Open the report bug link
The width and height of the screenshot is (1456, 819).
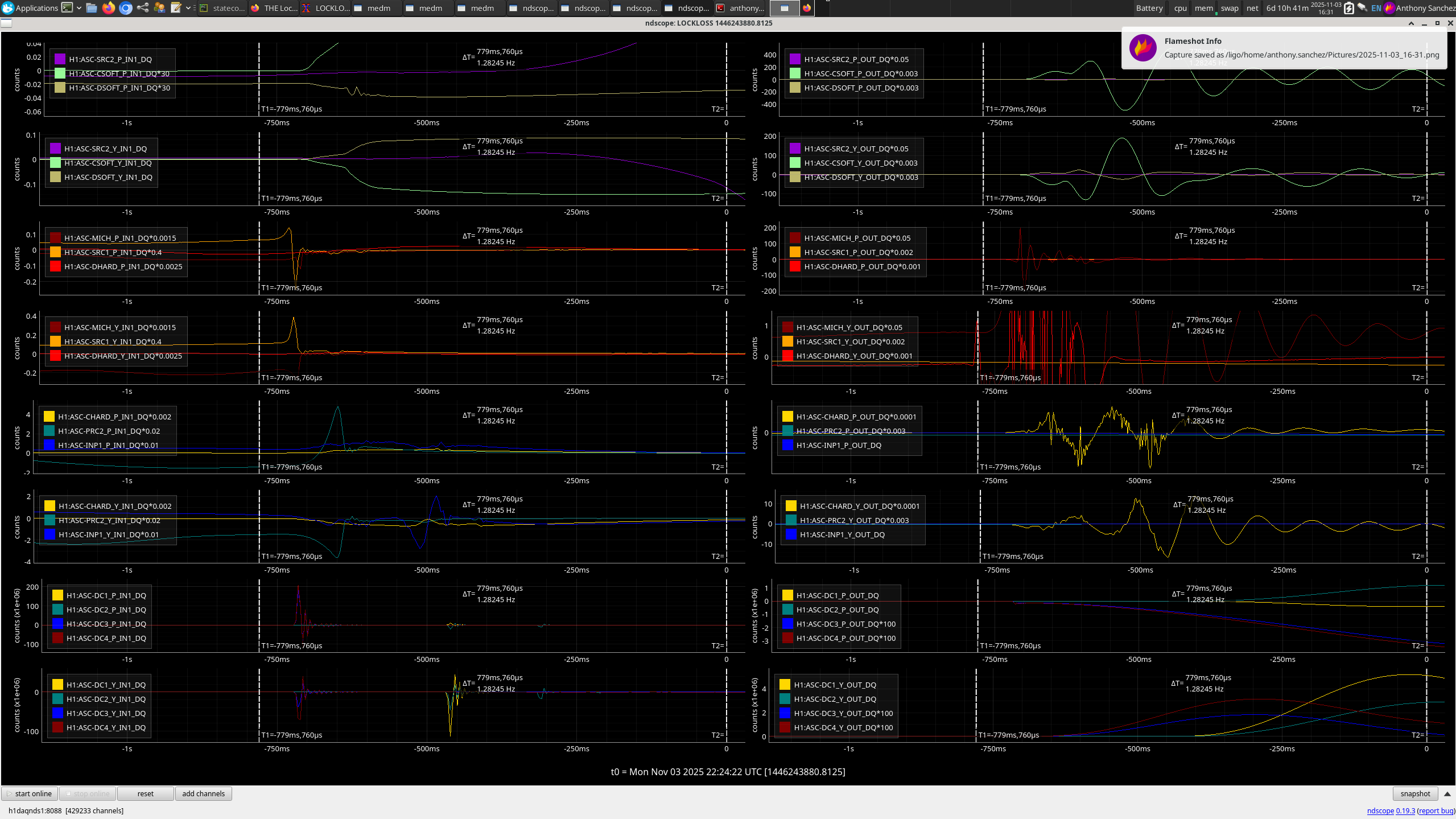click(1436, 810)
